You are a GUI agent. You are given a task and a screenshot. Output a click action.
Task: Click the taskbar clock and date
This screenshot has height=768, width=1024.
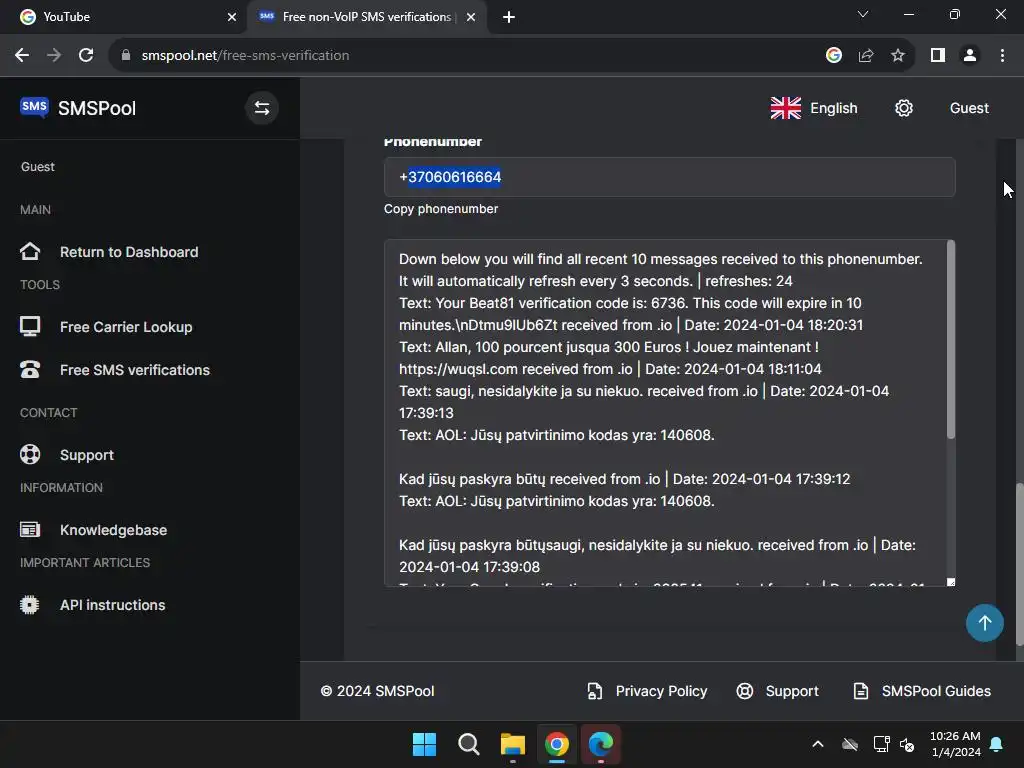point(955,744)
